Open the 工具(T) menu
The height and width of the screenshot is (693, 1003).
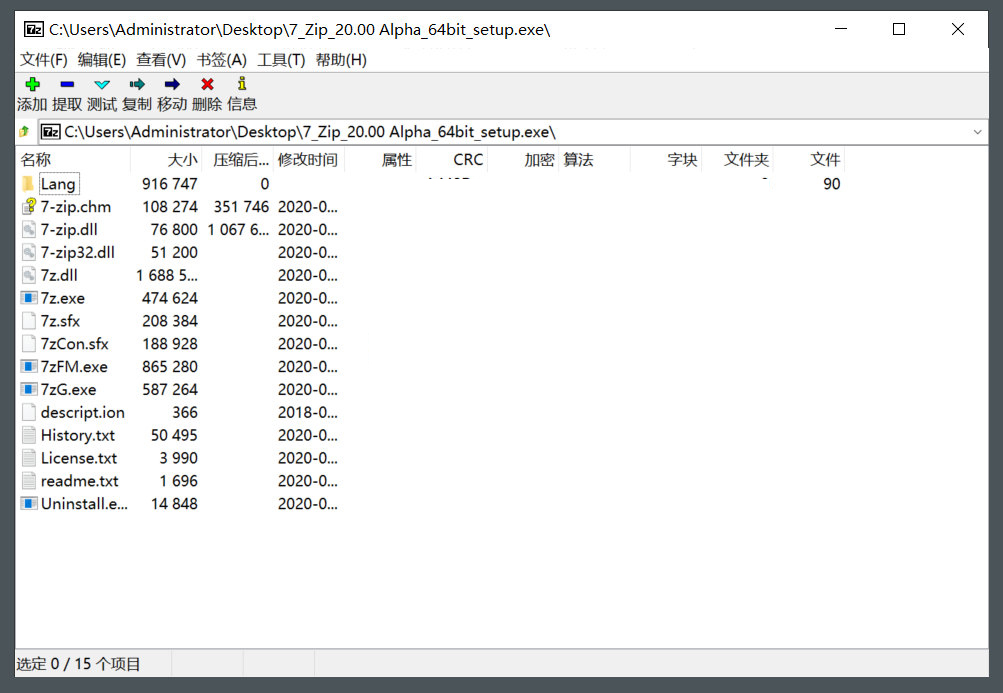click(281, 60)
